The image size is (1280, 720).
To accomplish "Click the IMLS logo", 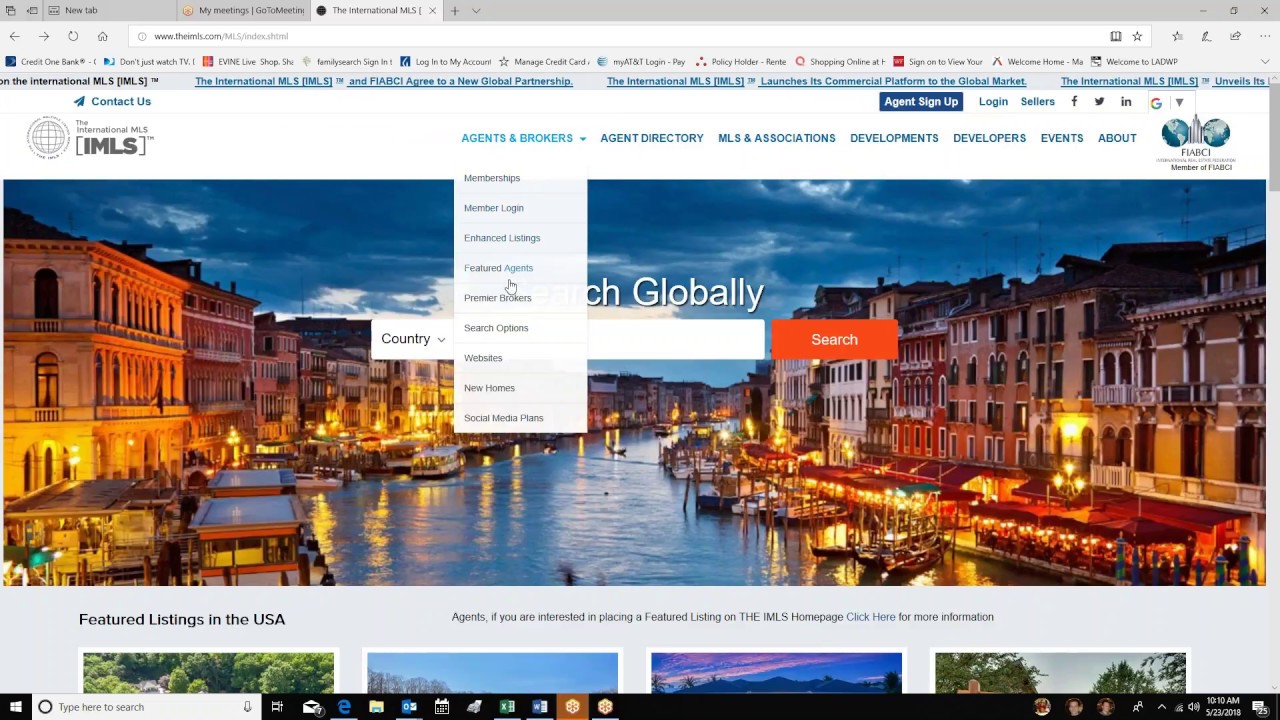I will click(x=90, y=138).
